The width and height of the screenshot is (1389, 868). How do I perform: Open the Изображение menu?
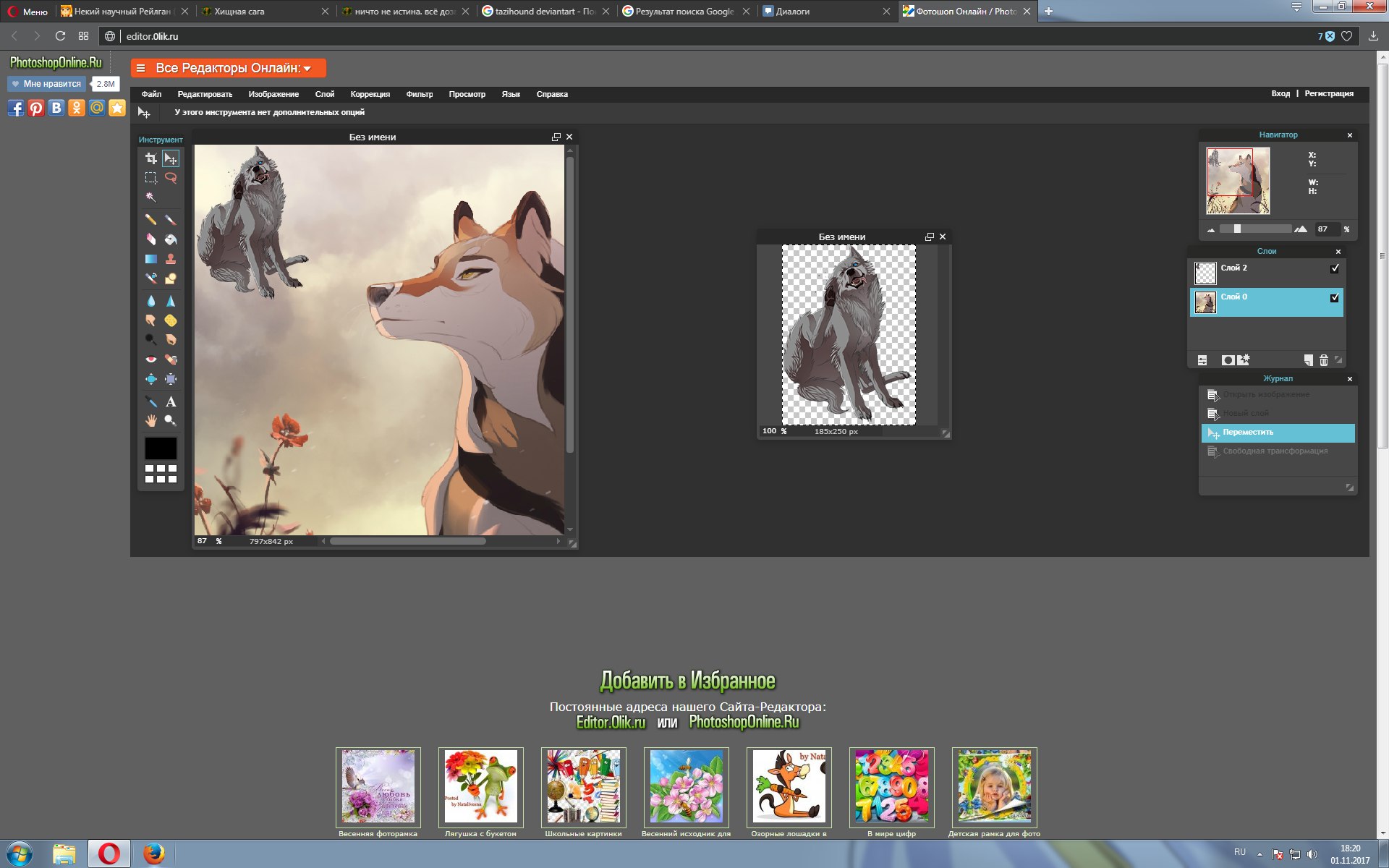(273, 94)
